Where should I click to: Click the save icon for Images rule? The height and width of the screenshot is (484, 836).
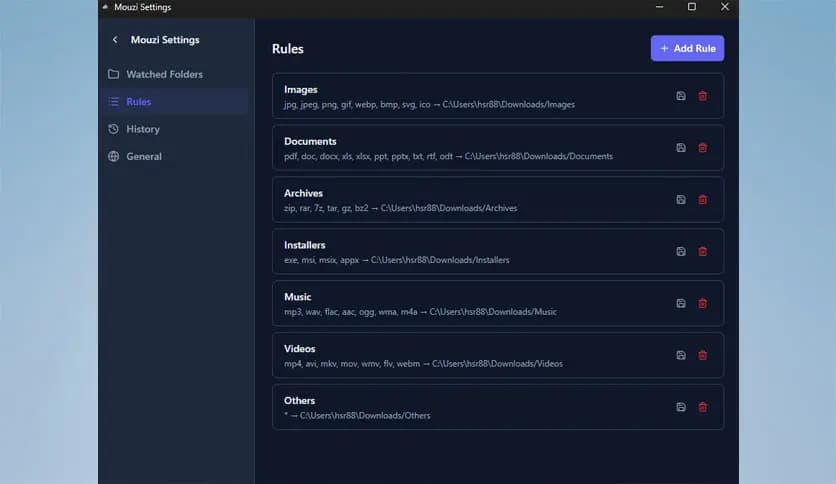coord(681,96)
